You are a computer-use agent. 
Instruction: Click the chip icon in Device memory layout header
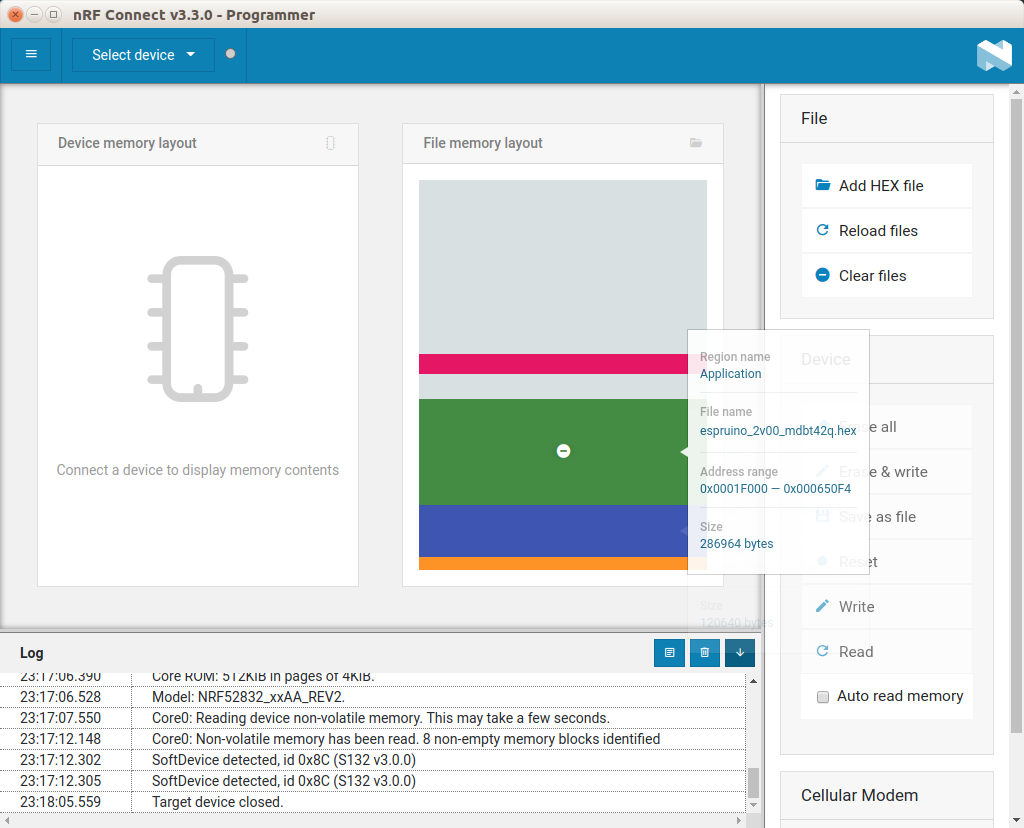pyautogui.click(x=331, y=143)
